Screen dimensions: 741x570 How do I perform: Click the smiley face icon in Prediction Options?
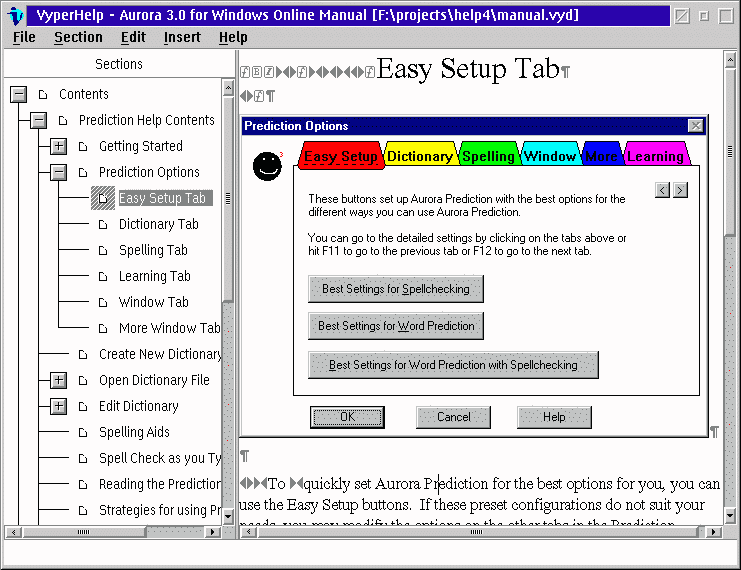(267, 166)
